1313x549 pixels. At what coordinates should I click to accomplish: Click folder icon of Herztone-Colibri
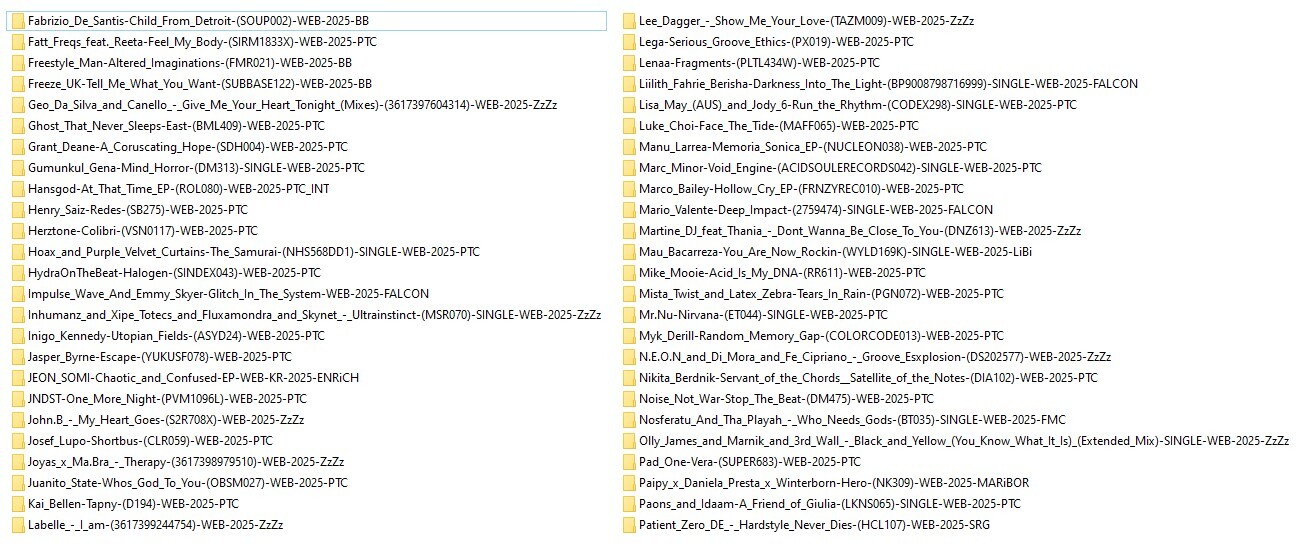click(x=17, y=231)
